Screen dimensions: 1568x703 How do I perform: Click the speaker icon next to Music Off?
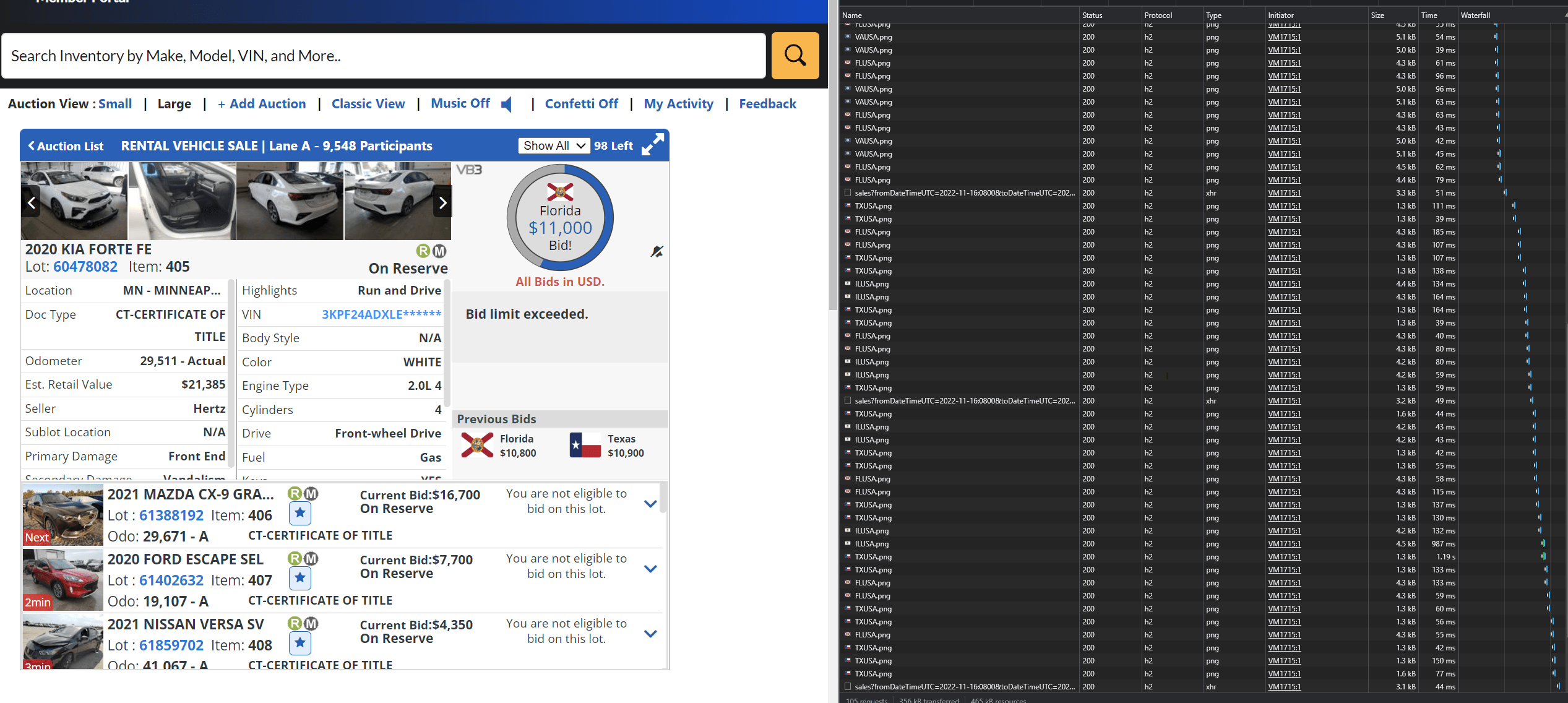506,104
